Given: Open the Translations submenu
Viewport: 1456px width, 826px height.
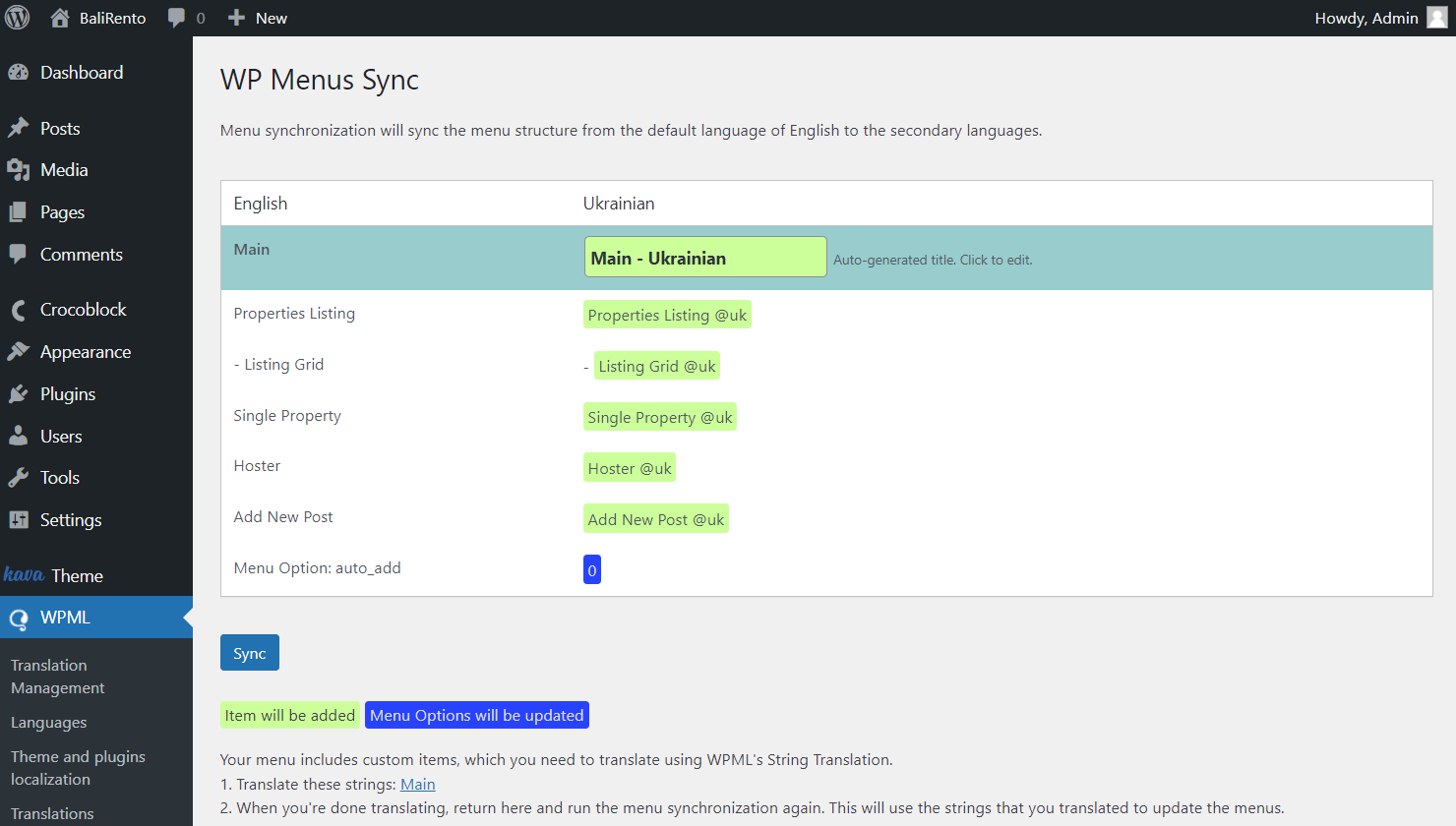Looking at the screenshot, I should (x=52, y=813).
